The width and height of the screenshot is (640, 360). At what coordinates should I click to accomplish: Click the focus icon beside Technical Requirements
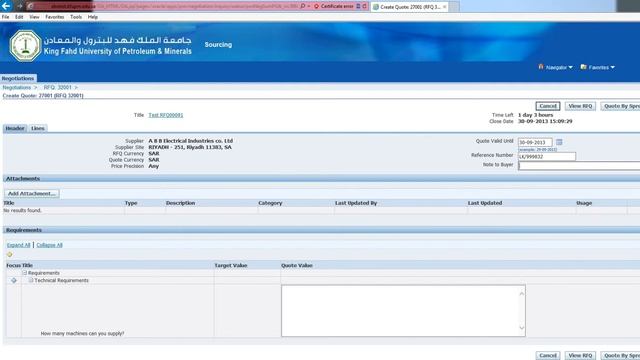pyautogui.click(x=14, y=280)
